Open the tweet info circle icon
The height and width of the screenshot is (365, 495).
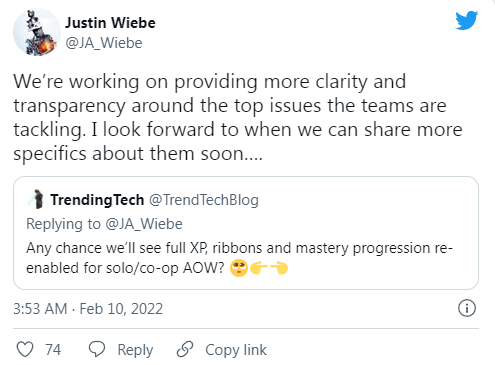(x=467, y=308)
